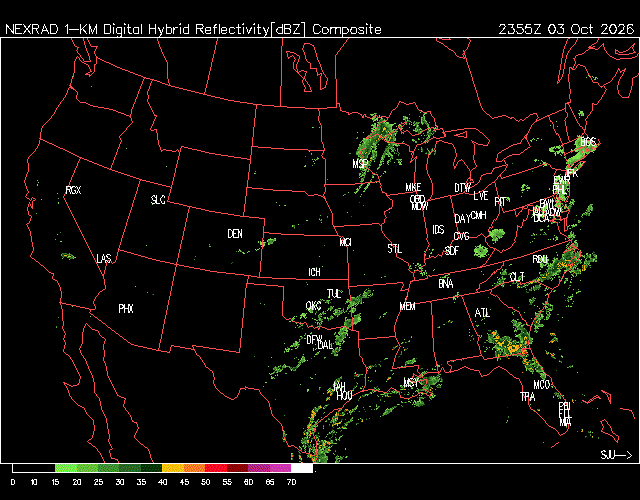Click the dark red 55-60 dBZ legend swatch
This screenshot has width=640, height=500.
(x=238, y=468)
